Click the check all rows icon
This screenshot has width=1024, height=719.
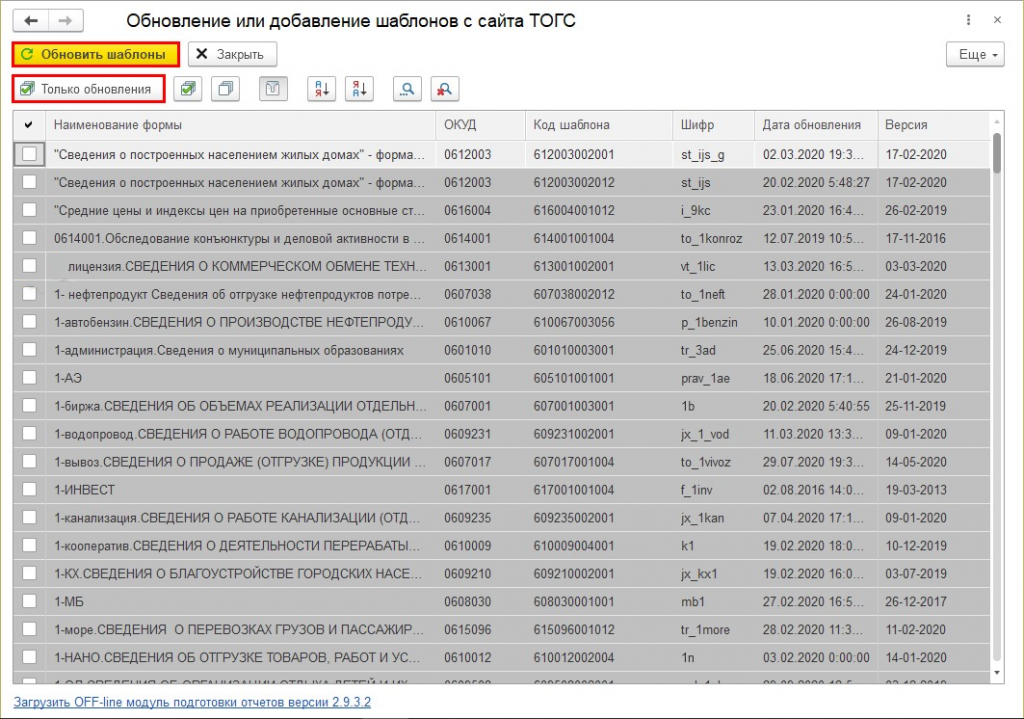pos(188,89)
